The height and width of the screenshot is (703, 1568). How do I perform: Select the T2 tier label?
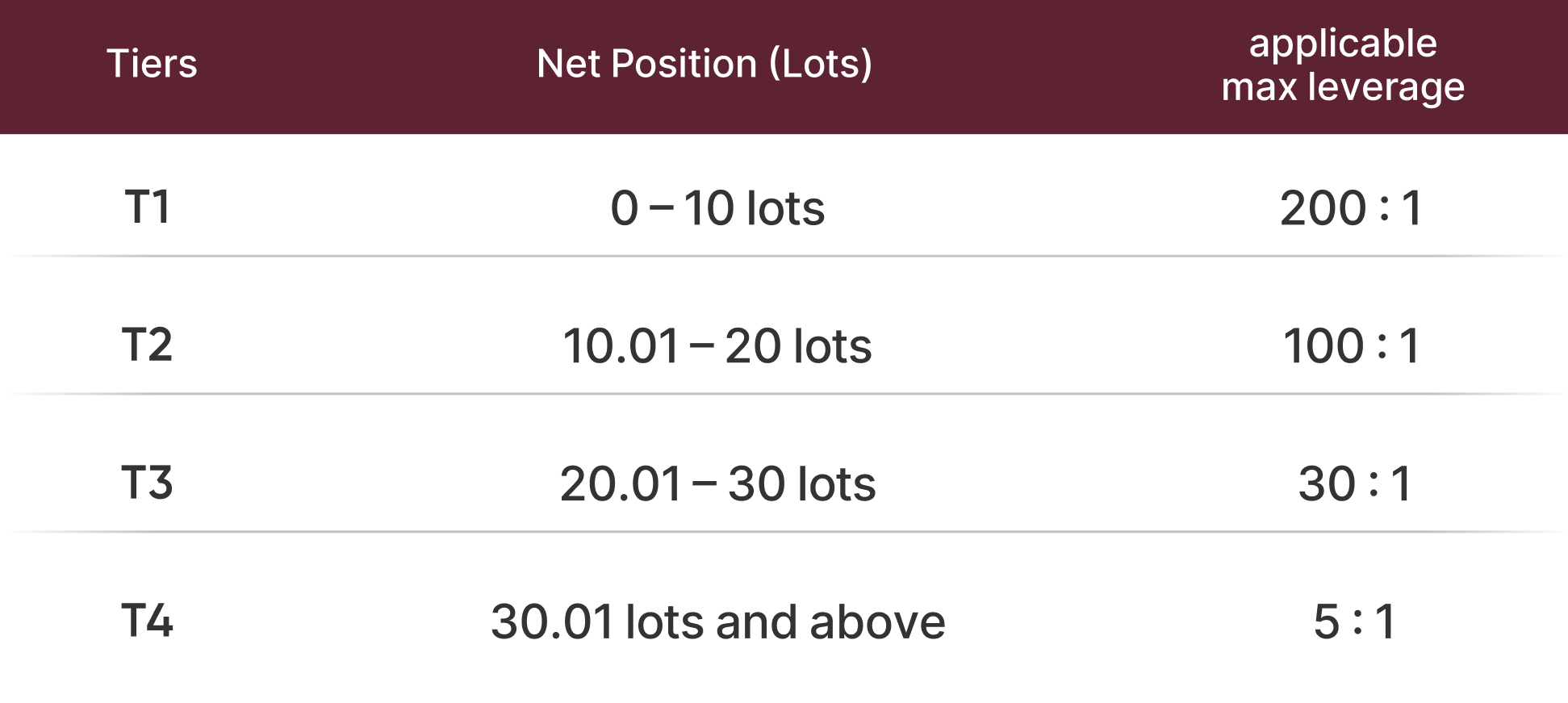148,345
